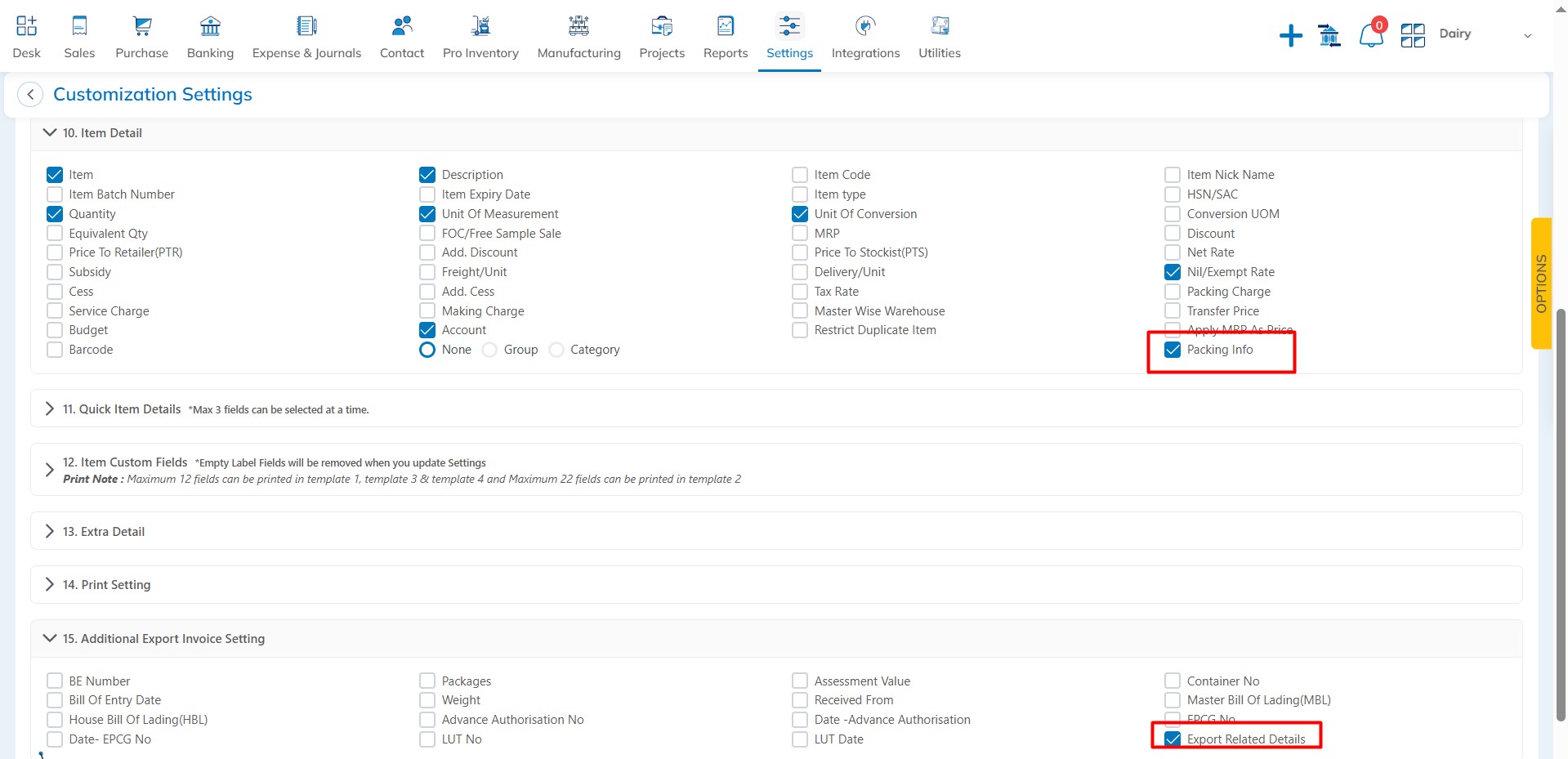Uncheck Export Related Details checkbox
Screen dimensions: 1568x759
click(x=1173, y=739)
